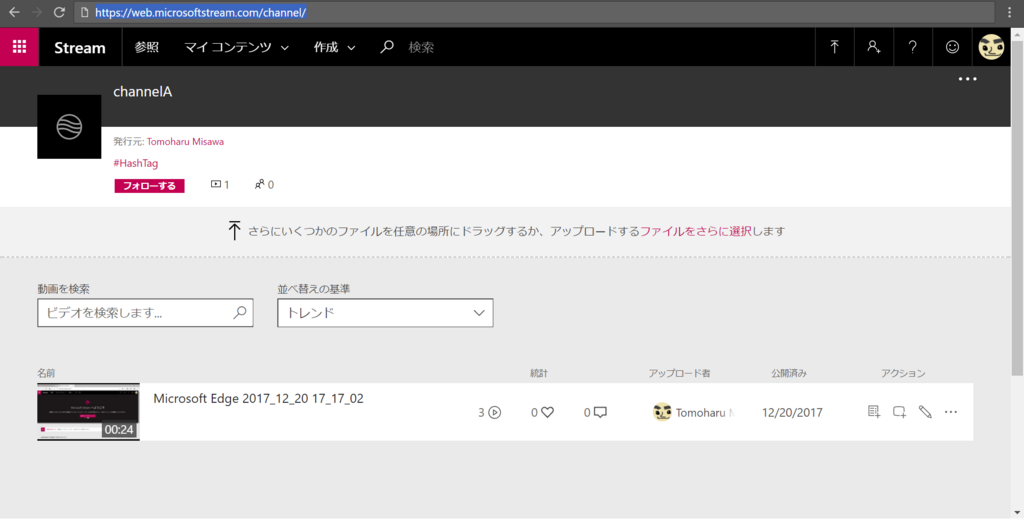Open the 参照 menu
Image resolution: width=1024 pixels, height=519 pixels.
tap(146, 47)
